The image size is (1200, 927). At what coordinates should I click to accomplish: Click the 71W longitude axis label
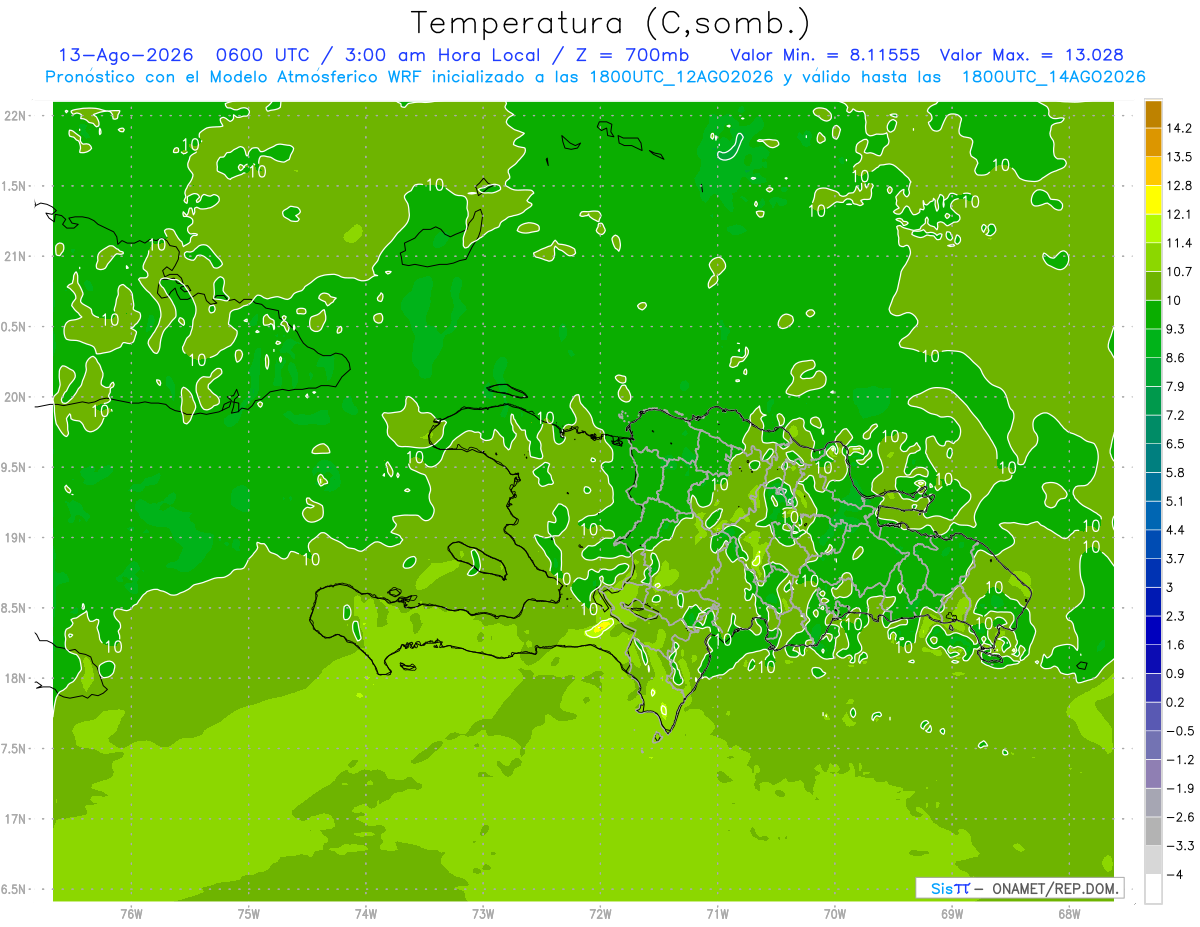(x=717, y=914)
